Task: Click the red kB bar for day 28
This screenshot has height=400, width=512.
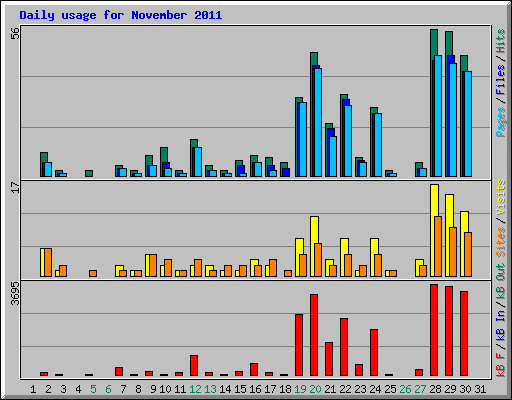Action: [434, 330]
